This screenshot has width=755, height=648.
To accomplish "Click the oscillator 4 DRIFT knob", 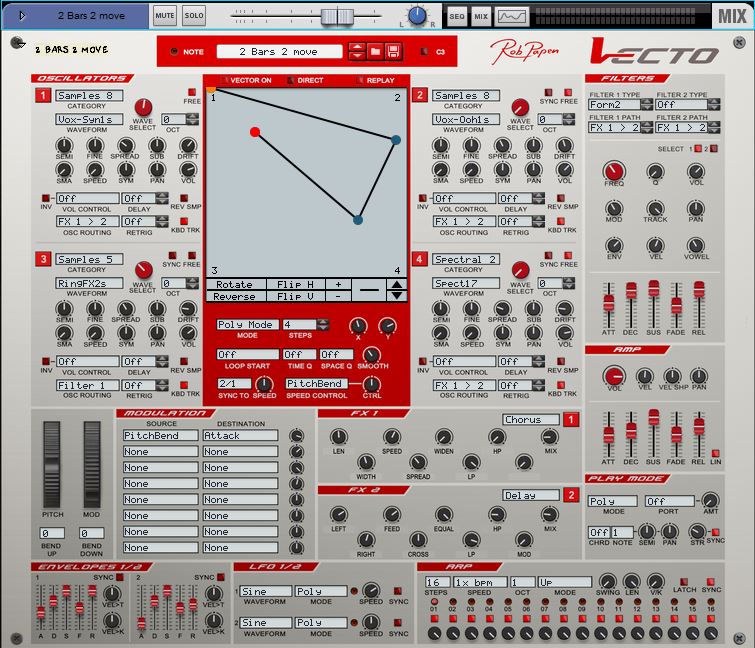I will [564, 308].
